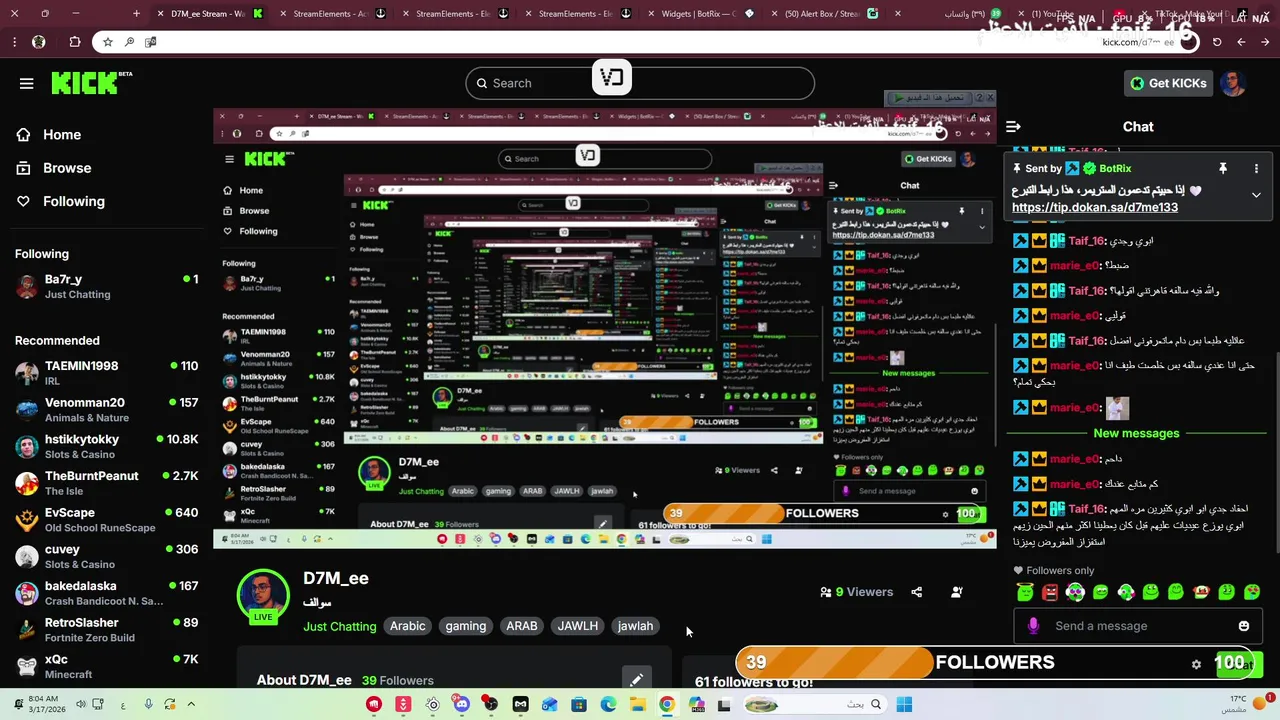1280x720 pixels.
Task: Open File Explorer from the taskbar
Action: click(x=637, y=704)
